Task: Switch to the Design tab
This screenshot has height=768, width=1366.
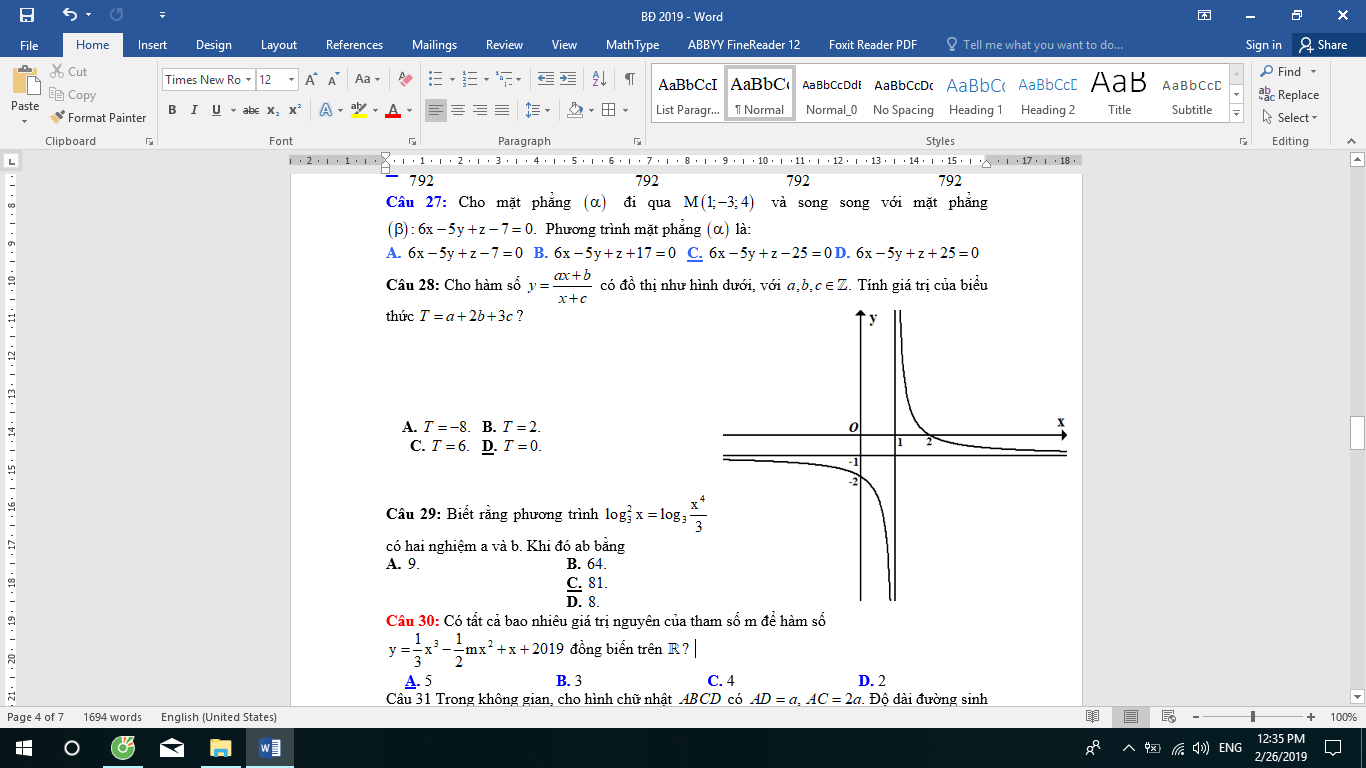Action: tap(214, 45)
